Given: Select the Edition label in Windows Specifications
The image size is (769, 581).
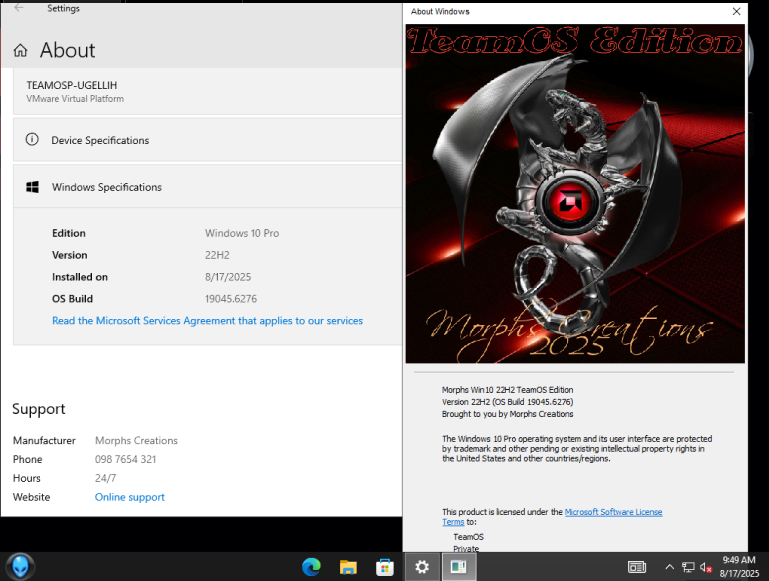Looking at the screenshot, I should coord(69,233).
